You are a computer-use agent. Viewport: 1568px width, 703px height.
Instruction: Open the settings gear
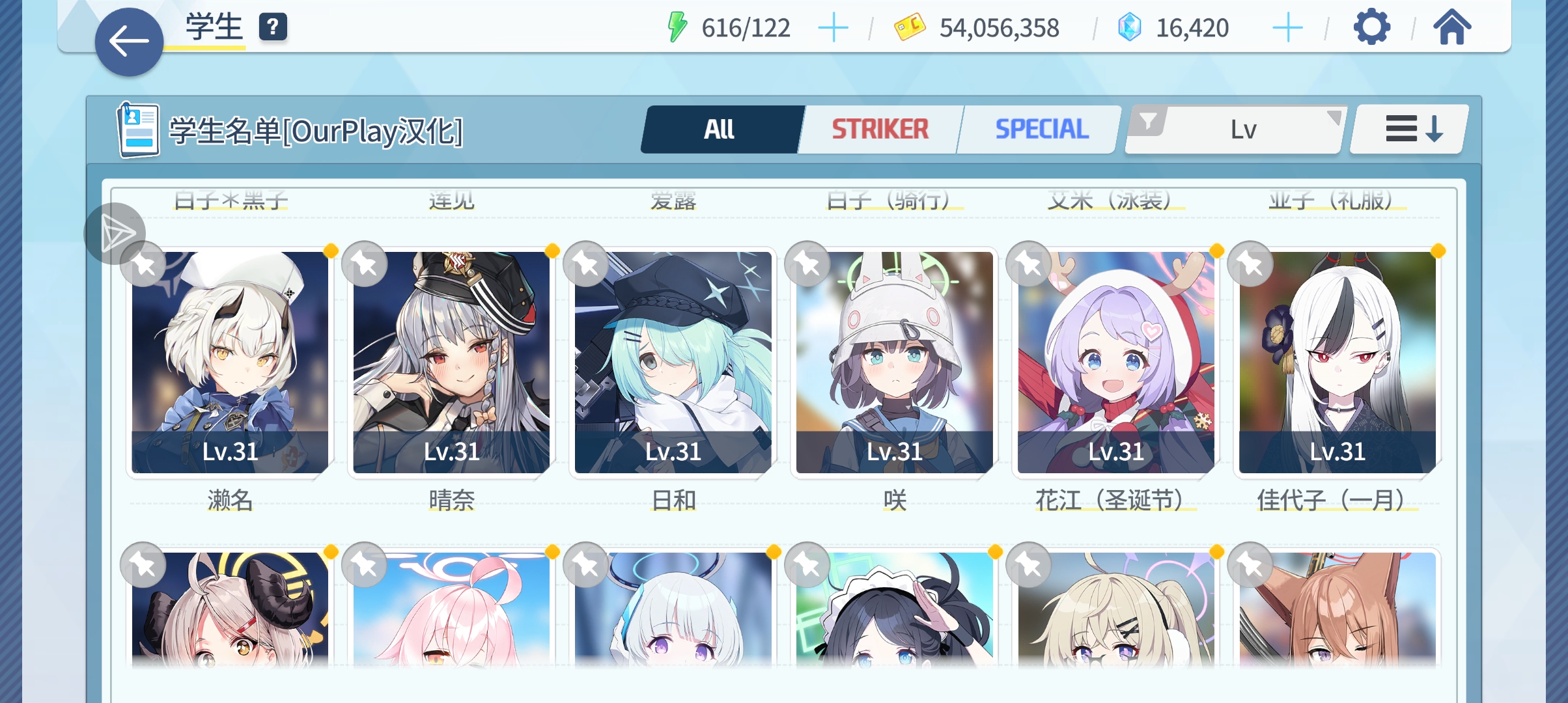click(1372, 27)
